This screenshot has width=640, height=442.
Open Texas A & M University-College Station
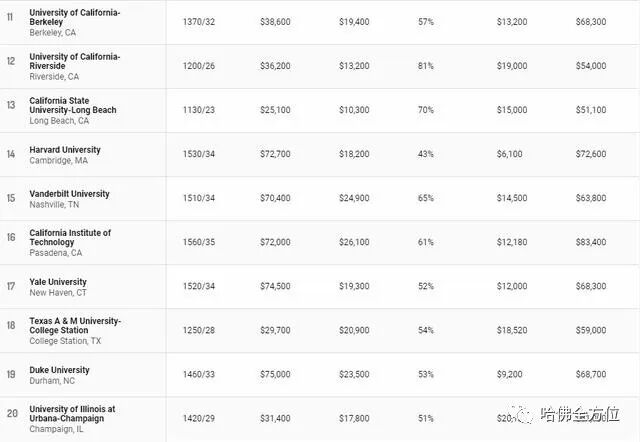(75, 326)
